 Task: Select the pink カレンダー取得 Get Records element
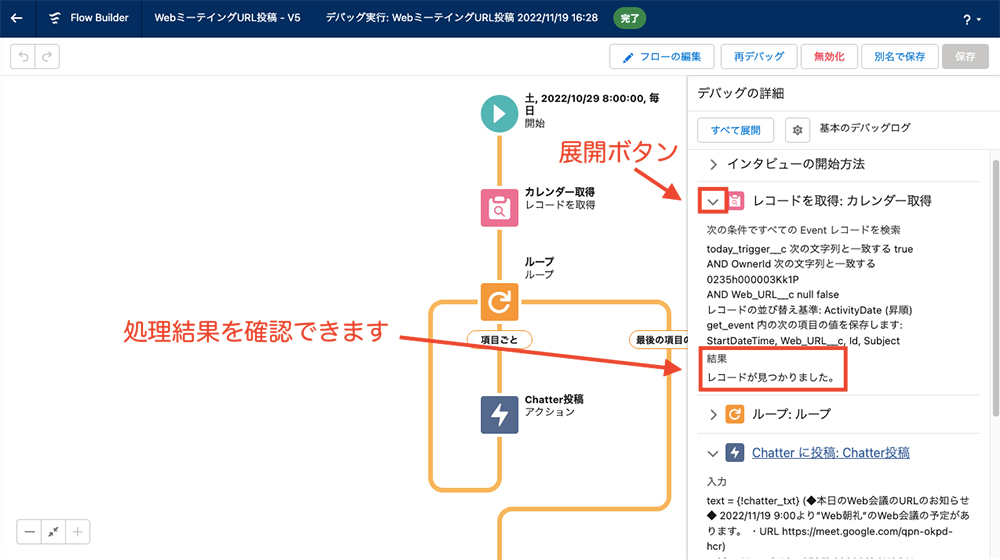click(499, 207)
